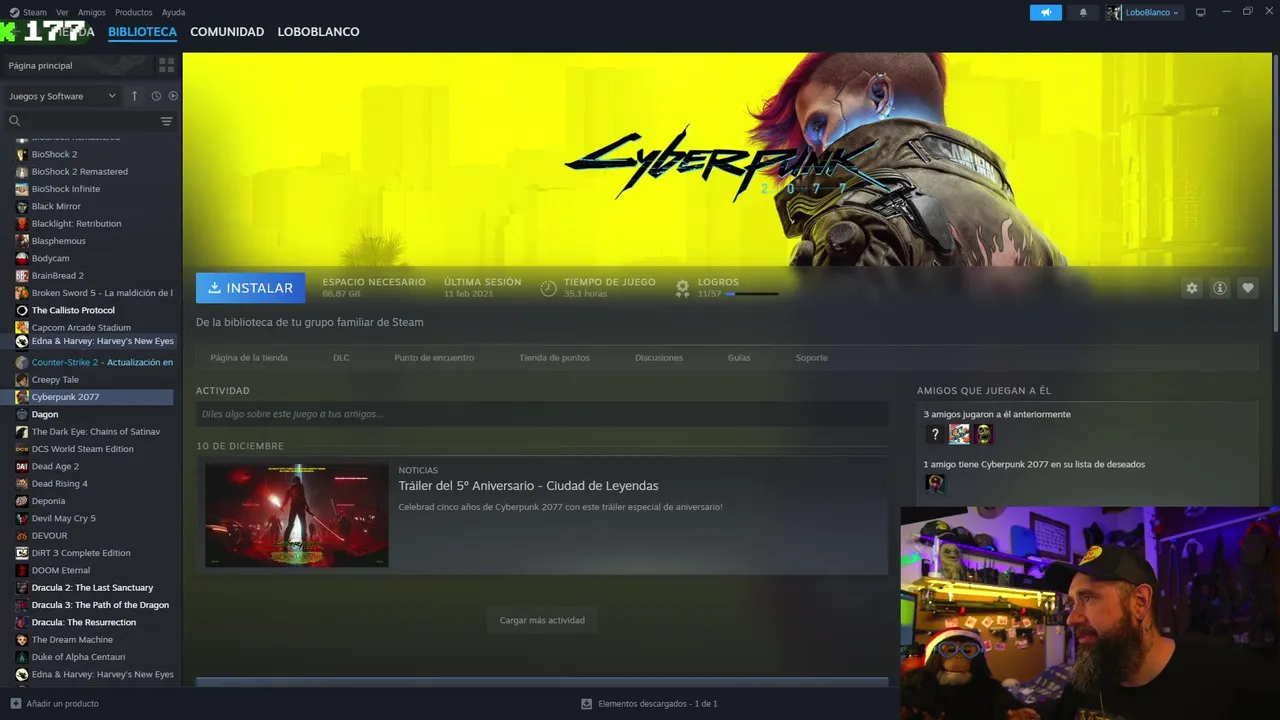Toggle the recent activity clock filter
Viewport: 1280px width, 720px height.
pos(156,96)
